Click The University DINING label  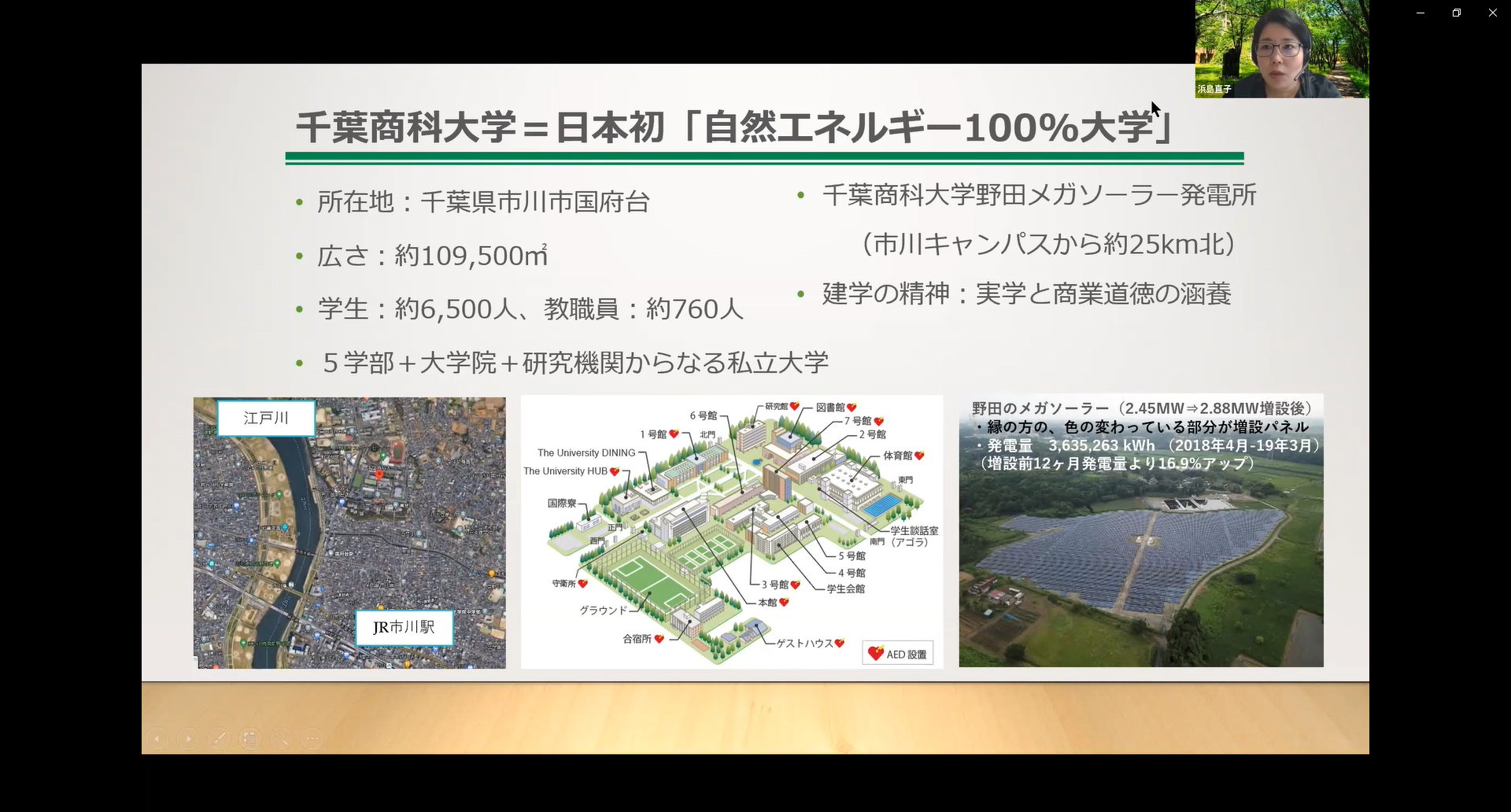click(586, 453)
